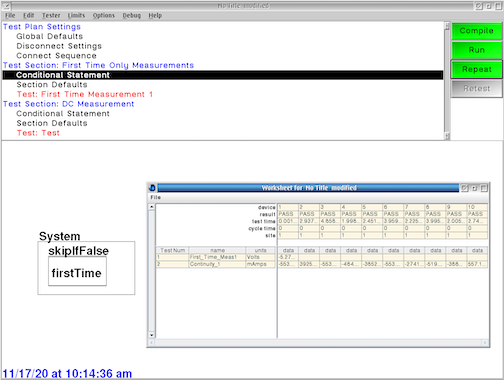
Task: Click test plan list scroll-down arrow
Action: [x=447, y=136]
